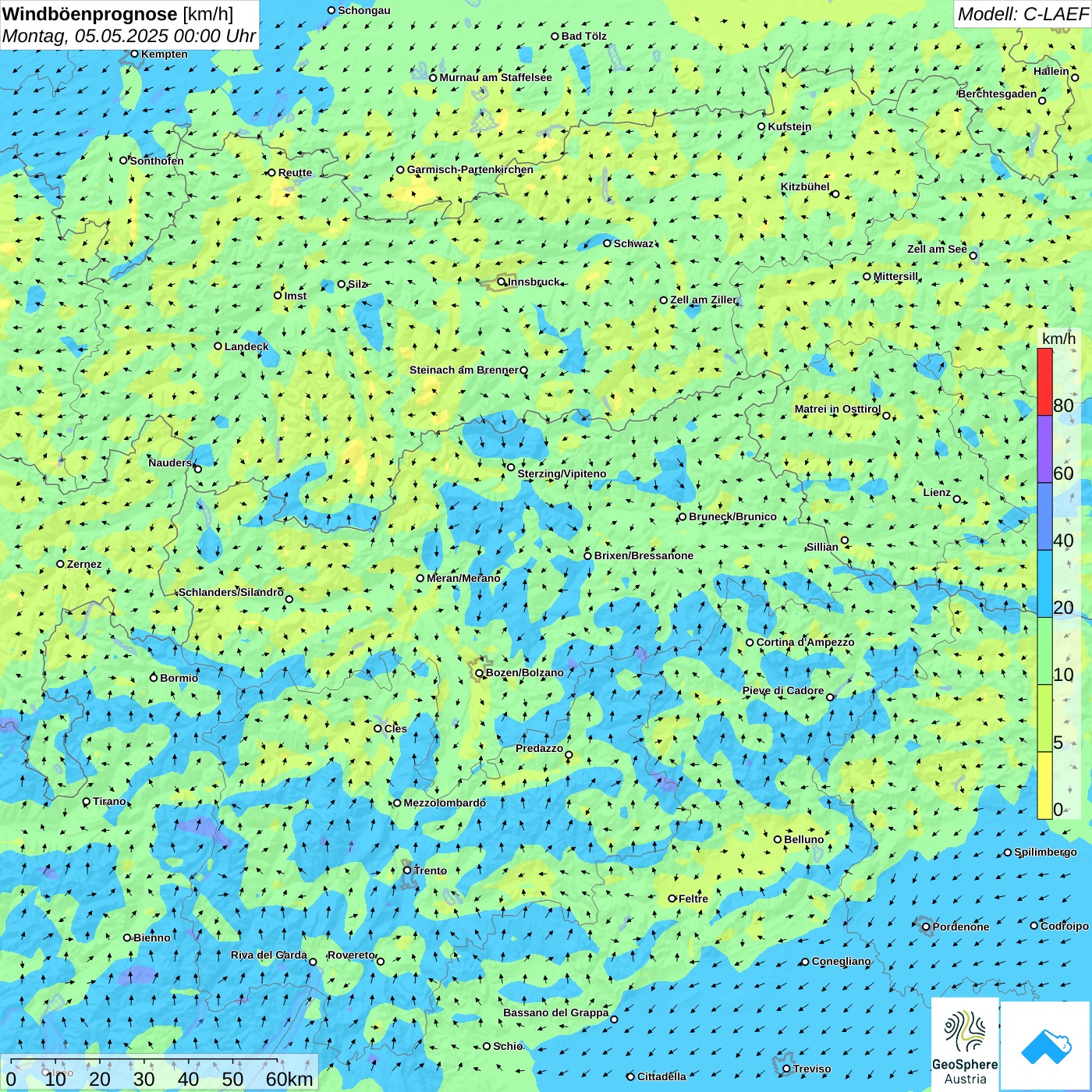Viewport: 1092px width, 1092px height.
Task: Click the 'Kempten' label
Action: pos(165,54)
